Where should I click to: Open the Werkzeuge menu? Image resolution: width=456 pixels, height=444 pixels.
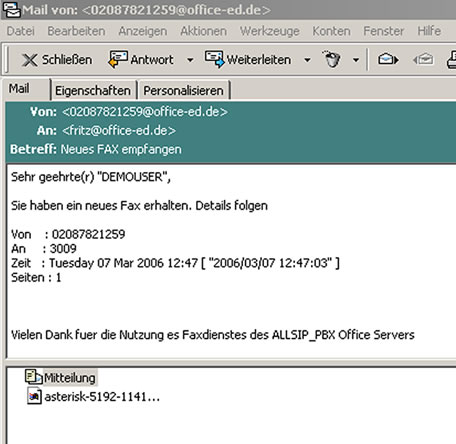270,31
